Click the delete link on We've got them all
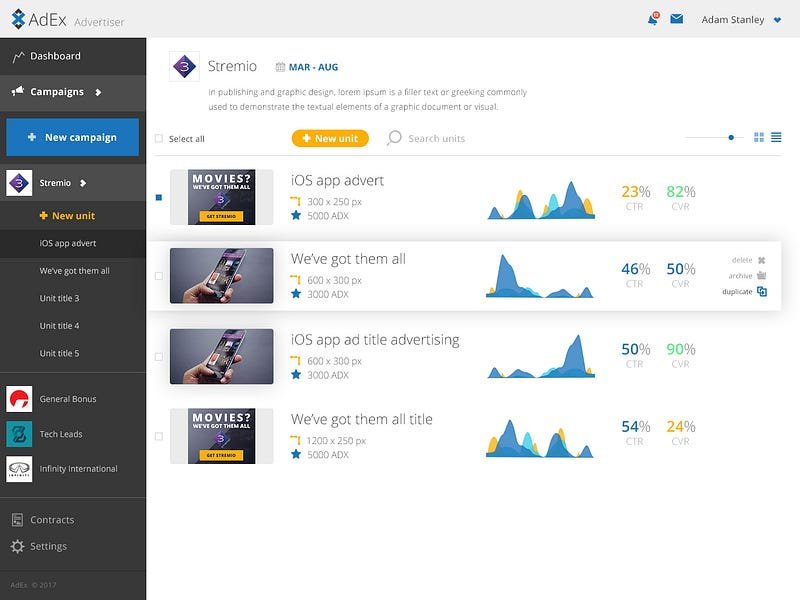Image resolution: width=800 pixels, height=600 pixels. (x=742, y=260)
